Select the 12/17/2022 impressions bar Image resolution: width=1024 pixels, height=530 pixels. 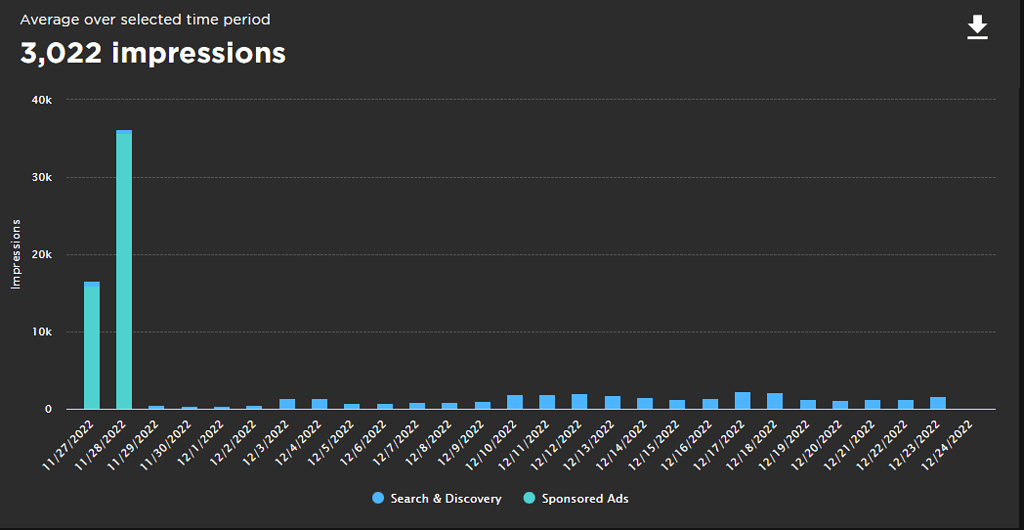[x=742, y=400]
